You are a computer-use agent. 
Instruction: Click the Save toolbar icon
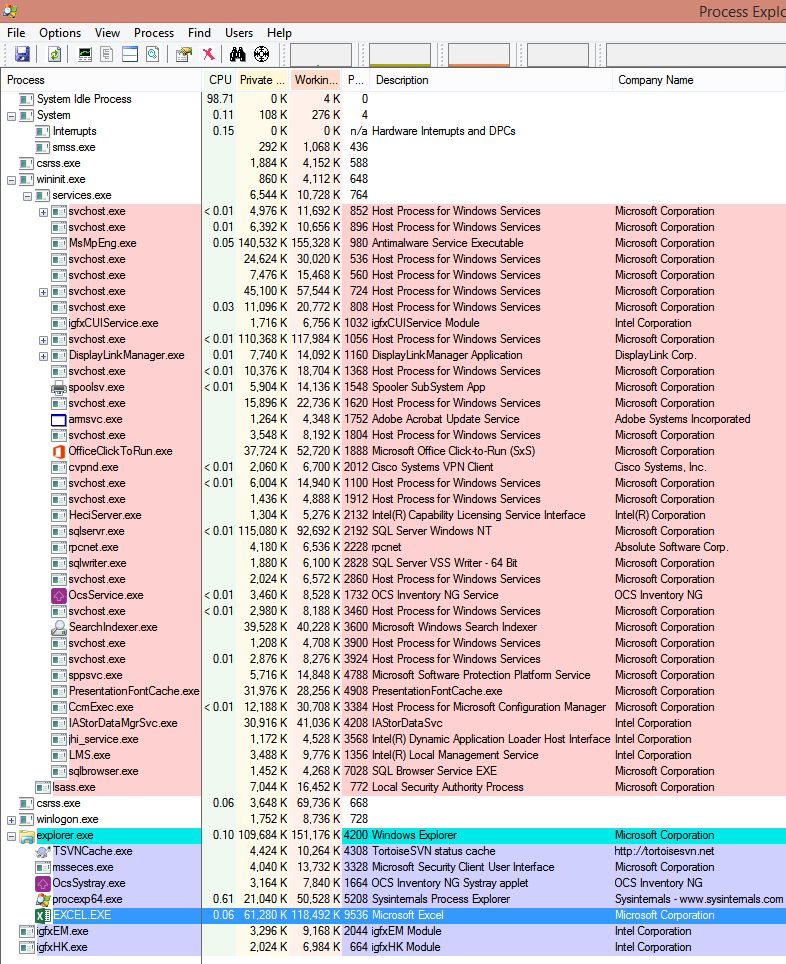22,54
